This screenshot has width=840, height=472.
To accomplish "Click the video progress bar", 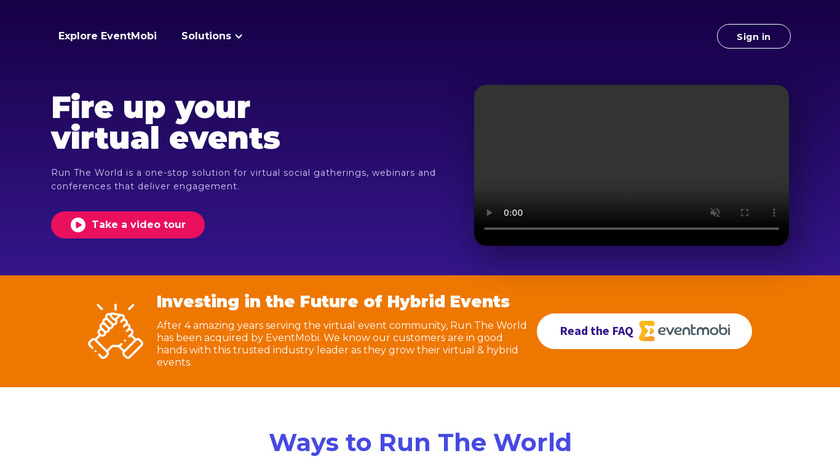I will point(631,229).
